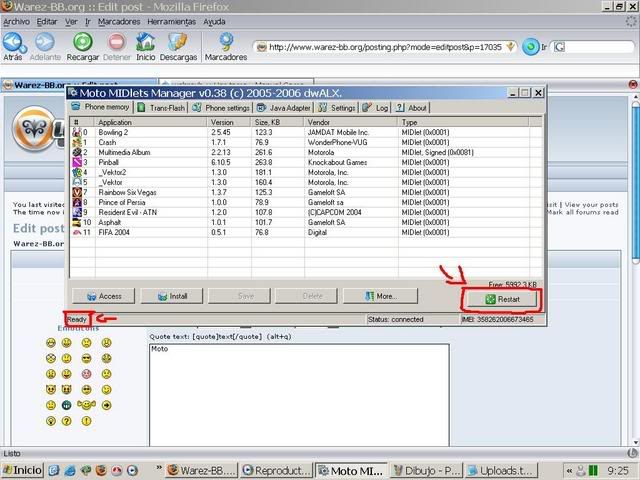The image size is (640, 480).
Task: Insert the arrow emoticon
Action: tap(106, 405)
